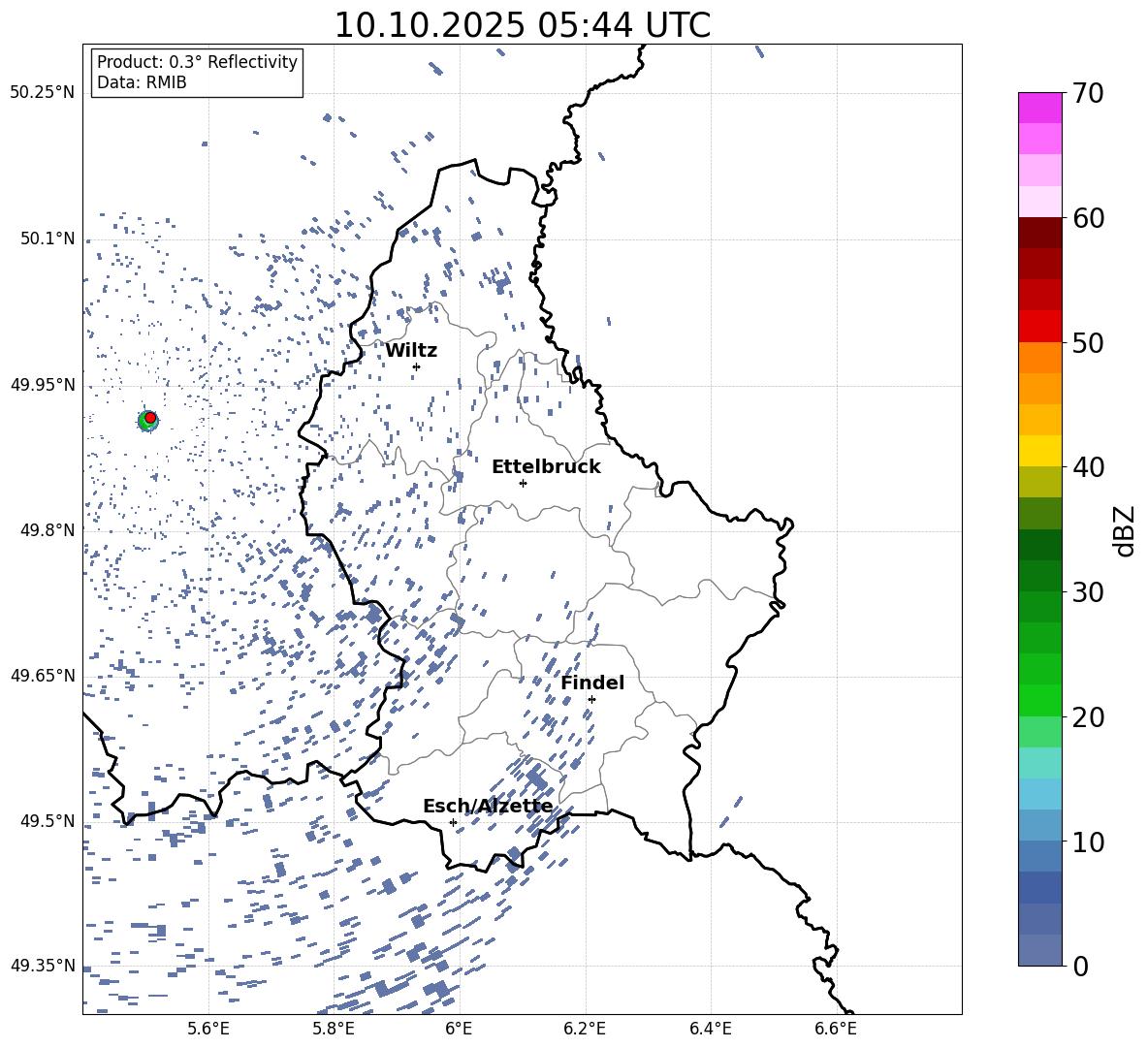1148x1048 pixels.
Task: Click the colorbar label 20
Action: 1088,717
